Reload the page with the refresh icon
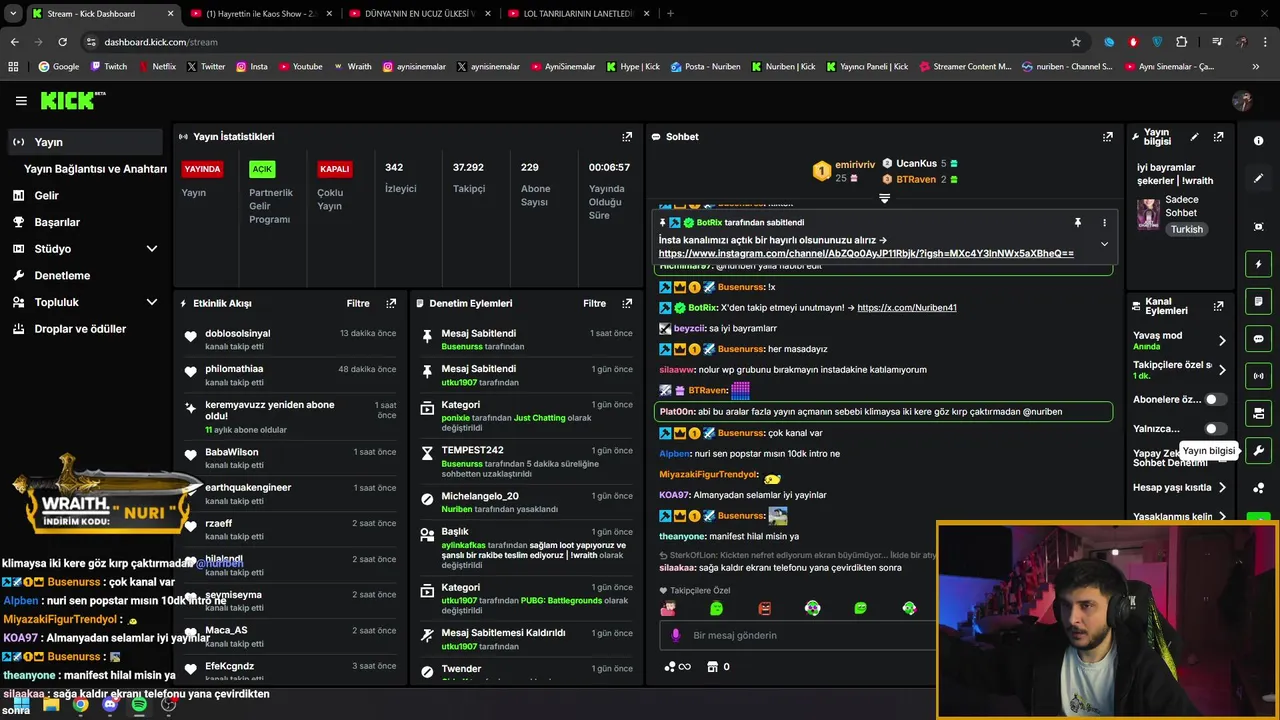Image resolution: width=1280 pixels, height=720 pixels. 62,42
